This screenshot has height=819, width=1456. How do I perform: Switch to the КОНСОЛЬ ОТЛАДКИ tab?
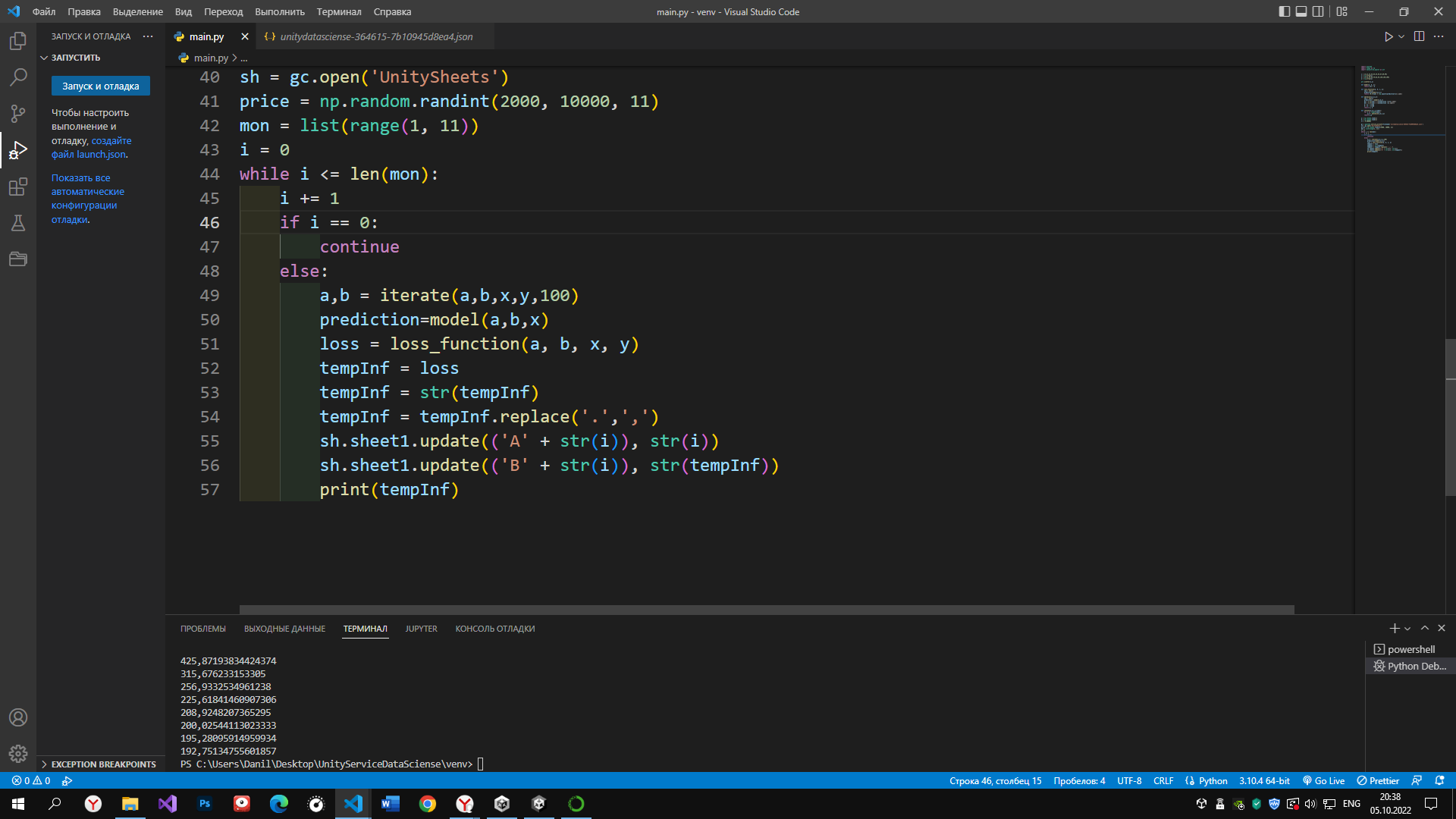coord(495,629)
